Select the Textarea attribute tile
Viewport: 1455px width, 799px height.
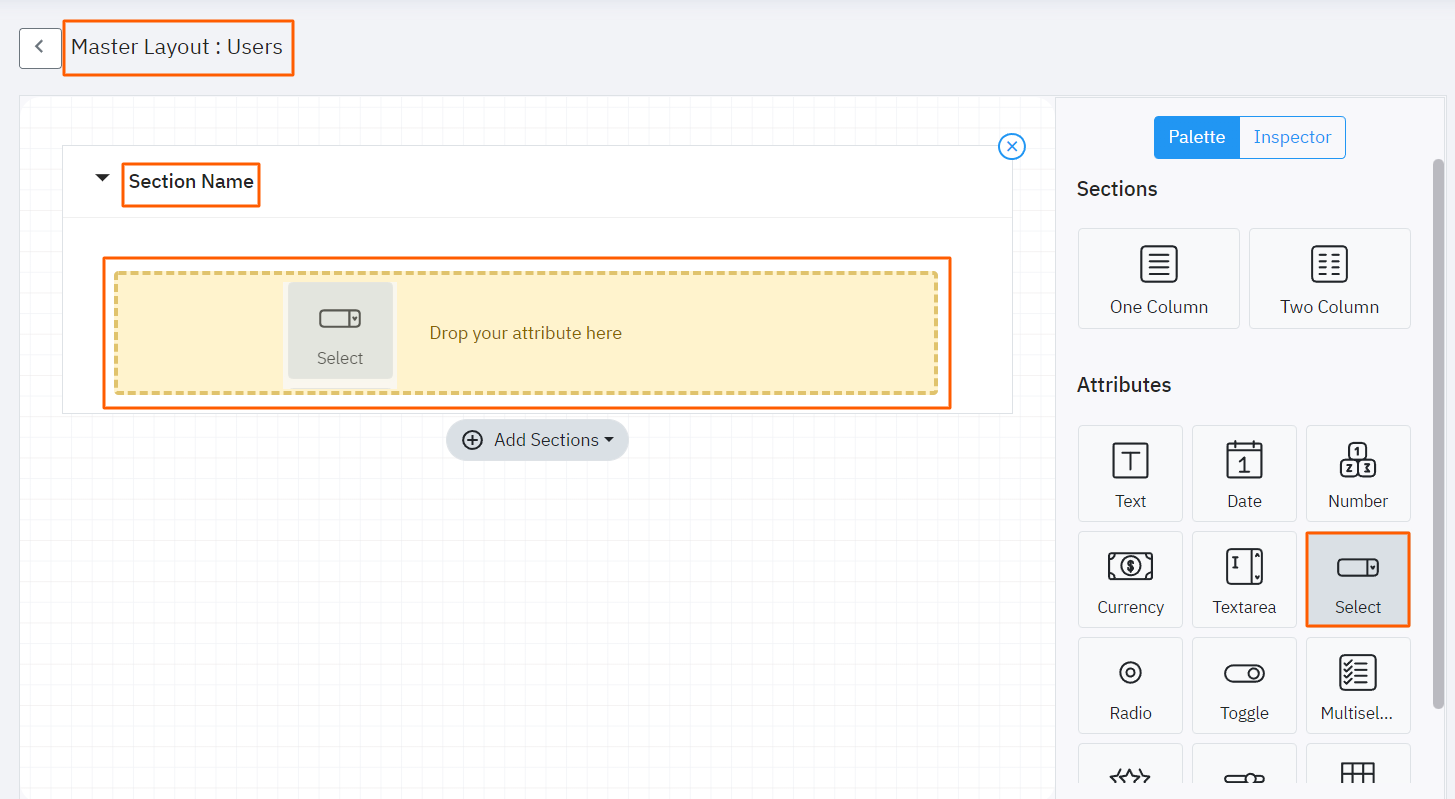pyautogui.click(x=1244, y=579)
